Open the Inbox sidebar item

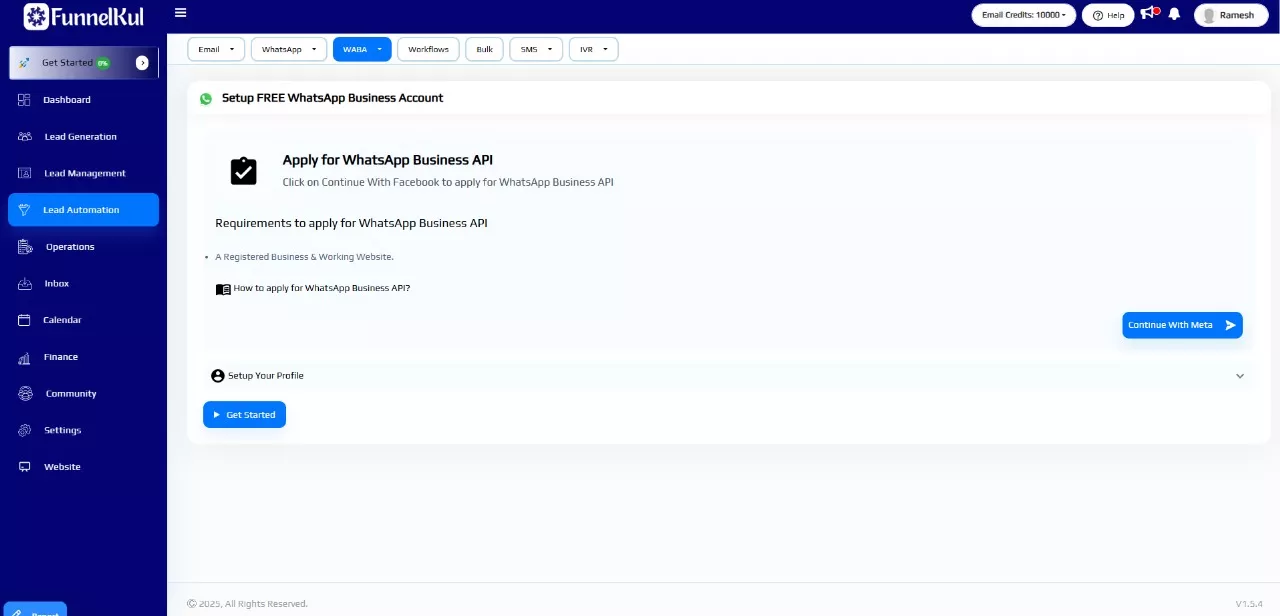coord(56,284)
